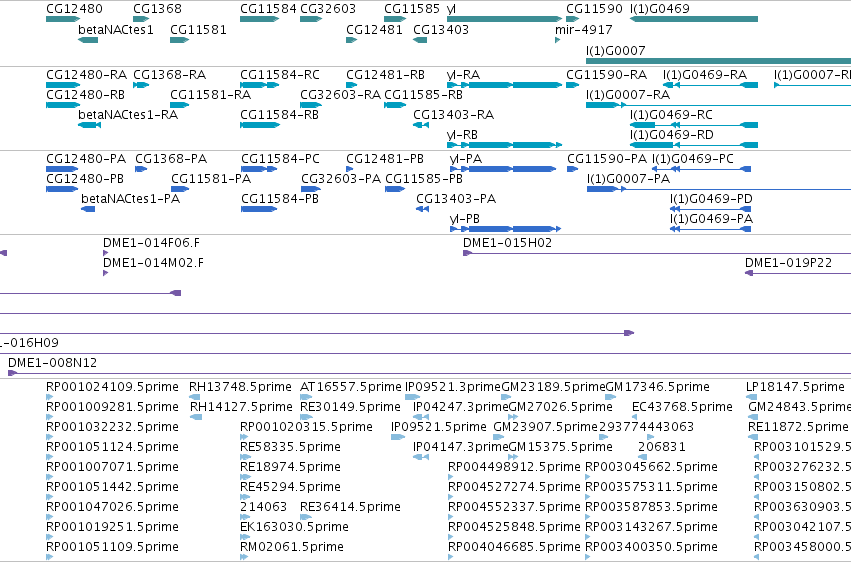Select the CG12481 gene label

click(x=374, y=29)
